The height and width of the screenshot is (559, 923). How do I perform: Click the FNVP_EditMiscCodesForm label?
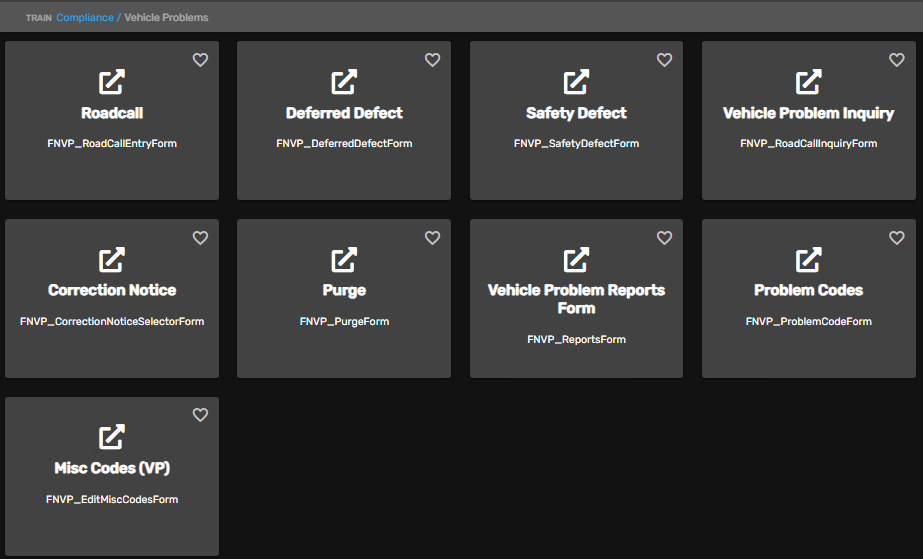coord(112,499)
